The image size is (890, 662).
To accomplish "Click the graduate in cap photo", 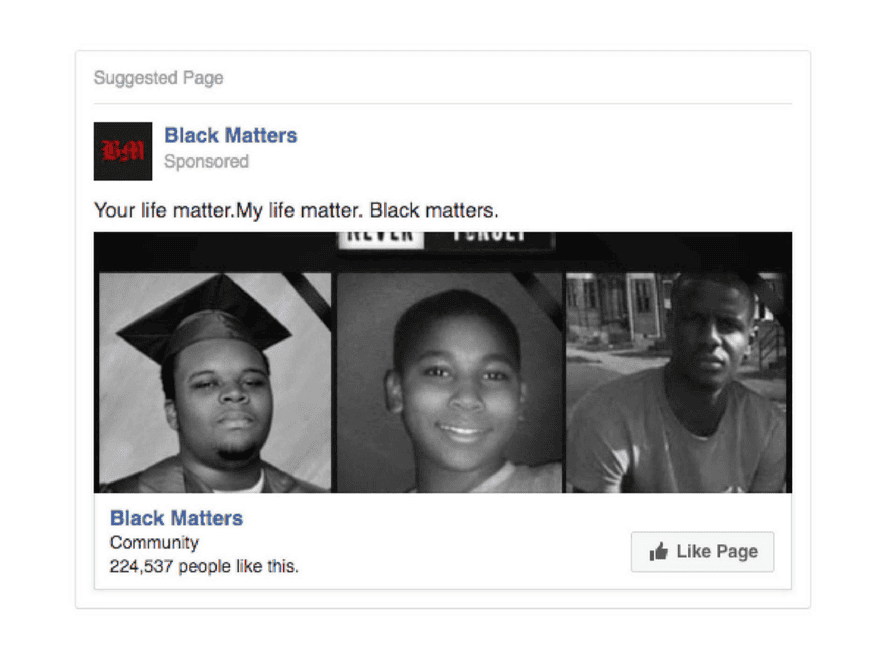I will [215, 382].
